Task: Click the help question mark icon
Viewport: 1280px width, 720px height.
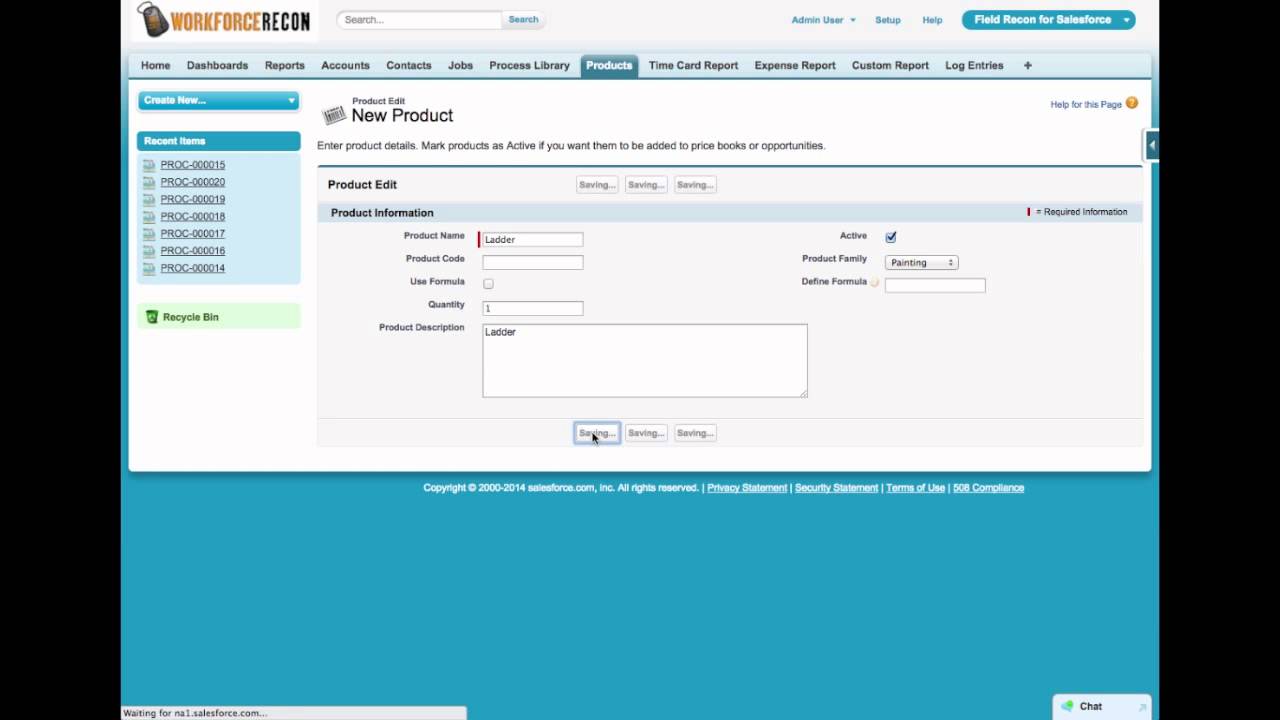Action: (1132, 103)
